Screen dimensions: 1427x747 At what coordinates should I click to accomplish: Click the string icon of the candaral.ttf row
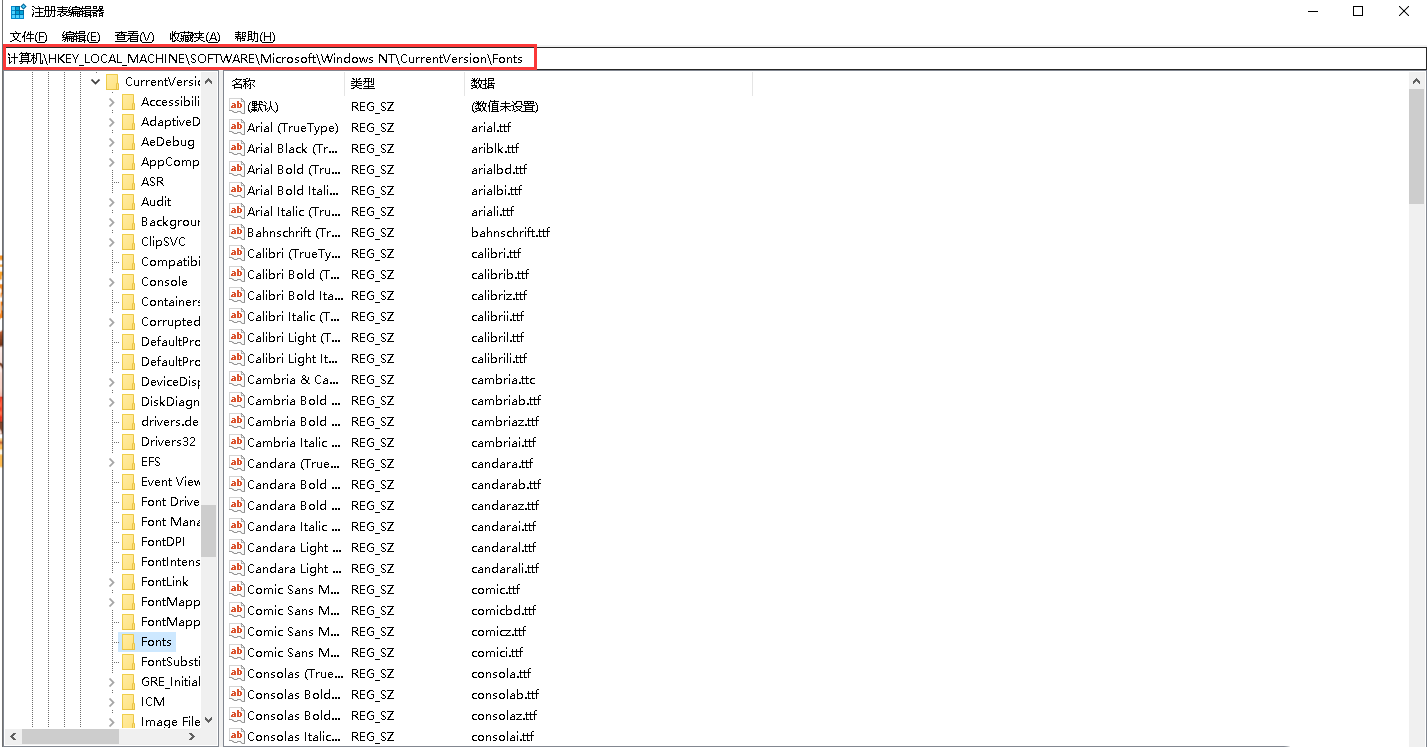(237, 547)
